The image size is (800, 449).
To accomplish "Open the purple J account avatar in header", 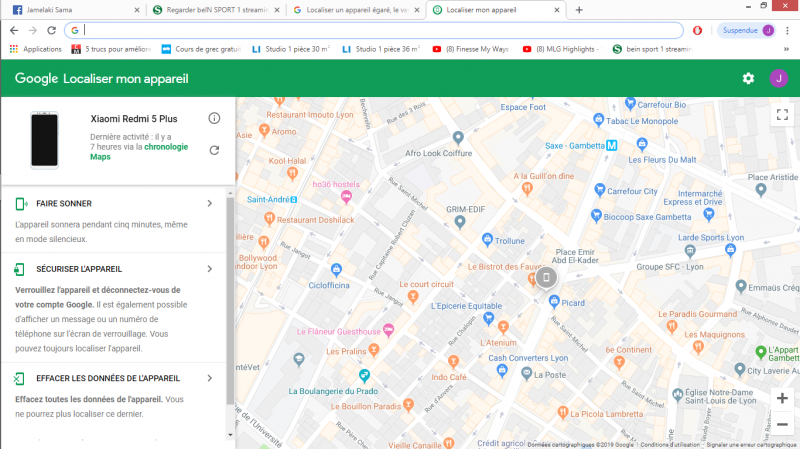I will pos(779,78).
